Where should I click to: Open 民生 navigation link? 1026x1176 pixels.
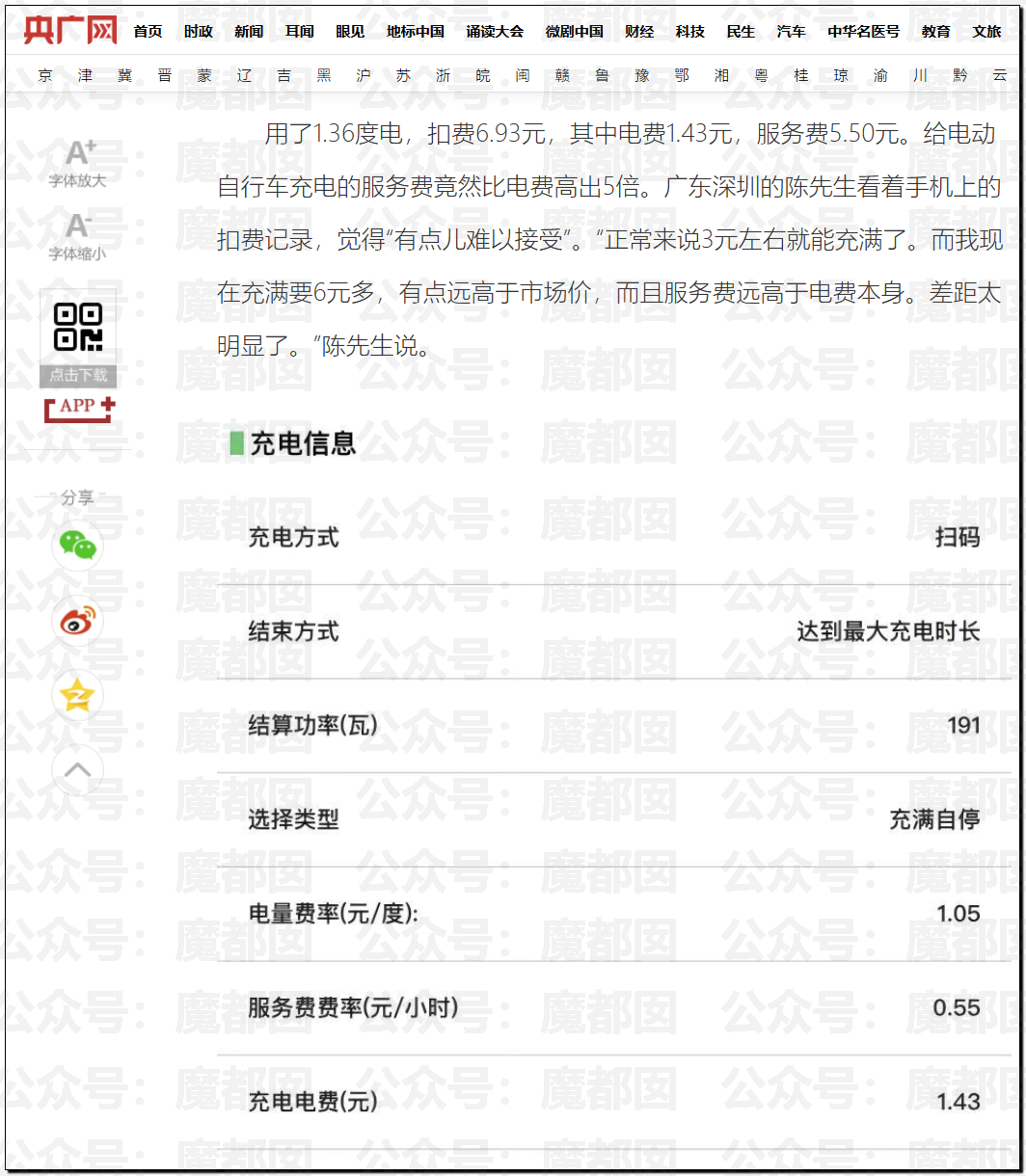pyautogui.click(x=741, y=32)
